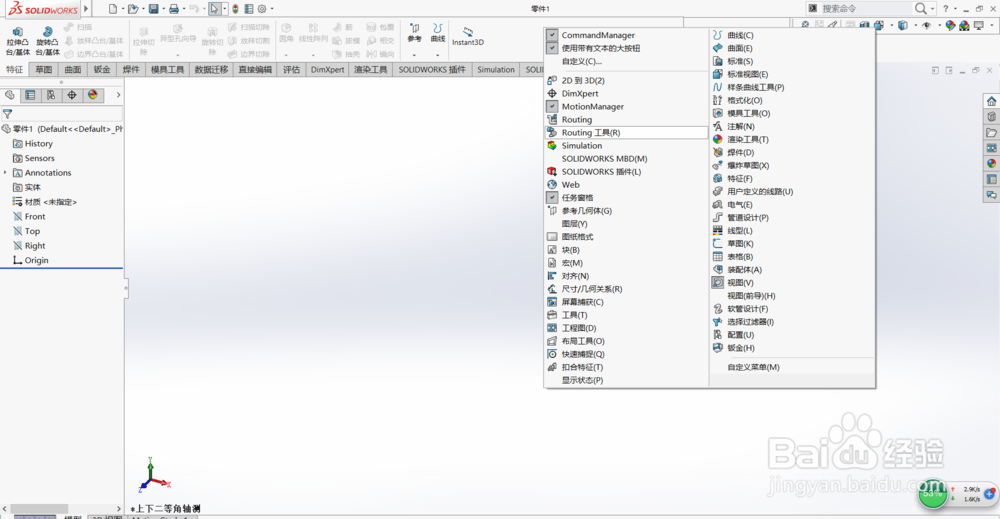1000x519 pixels.
Task: Click the 拉伸凸台/基体 extrude boss tool
Action: pos(18,40)
